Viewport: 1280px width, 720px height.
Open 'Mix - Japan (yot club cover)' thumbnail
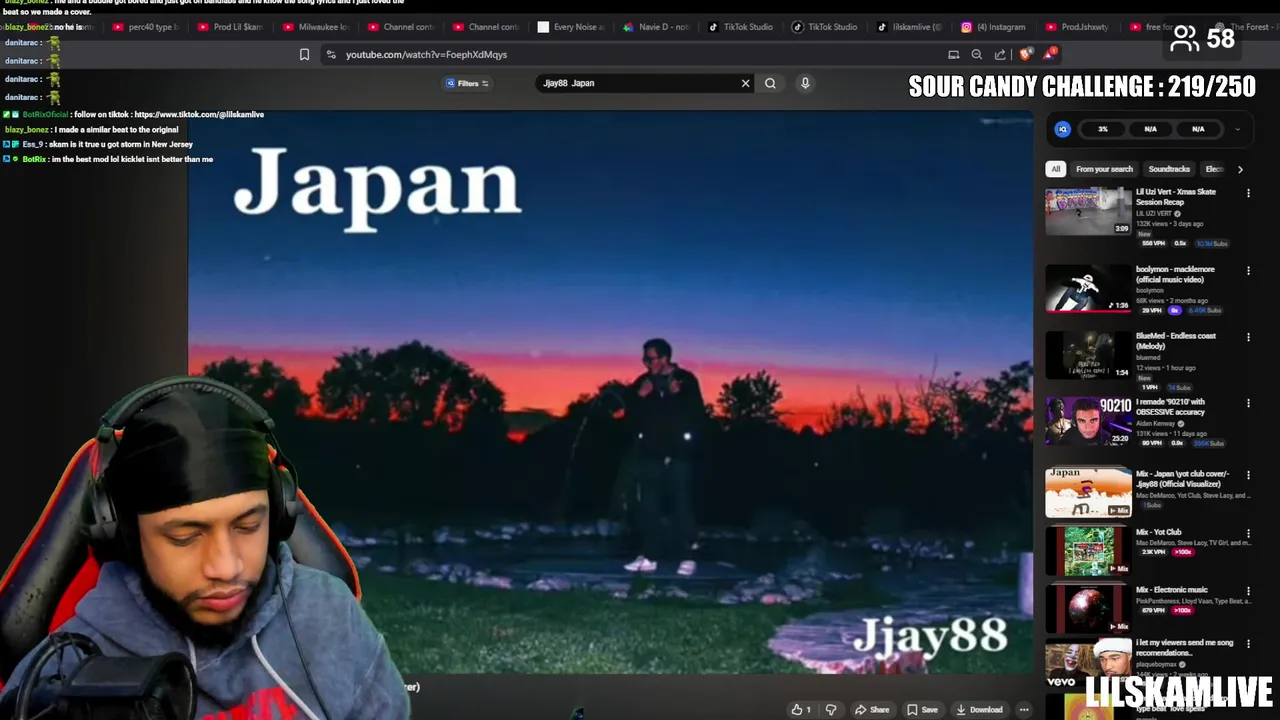(1088, 492)
